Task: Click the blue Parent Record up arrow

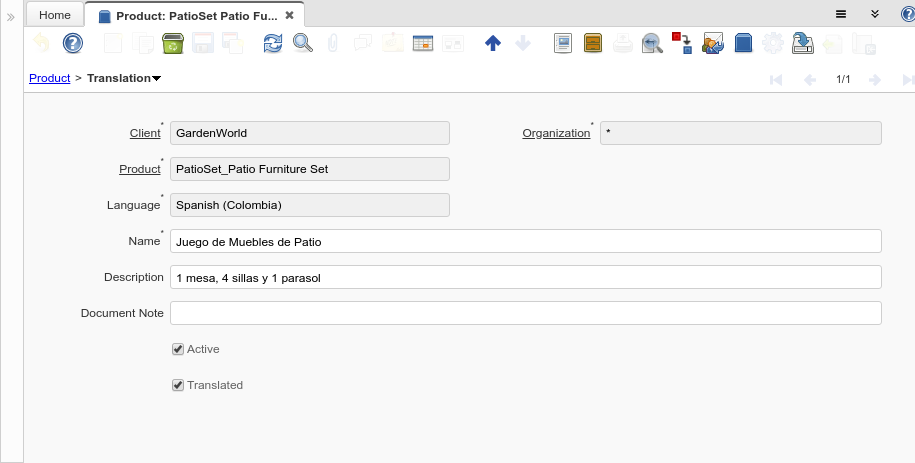Action: click(492, 43)
